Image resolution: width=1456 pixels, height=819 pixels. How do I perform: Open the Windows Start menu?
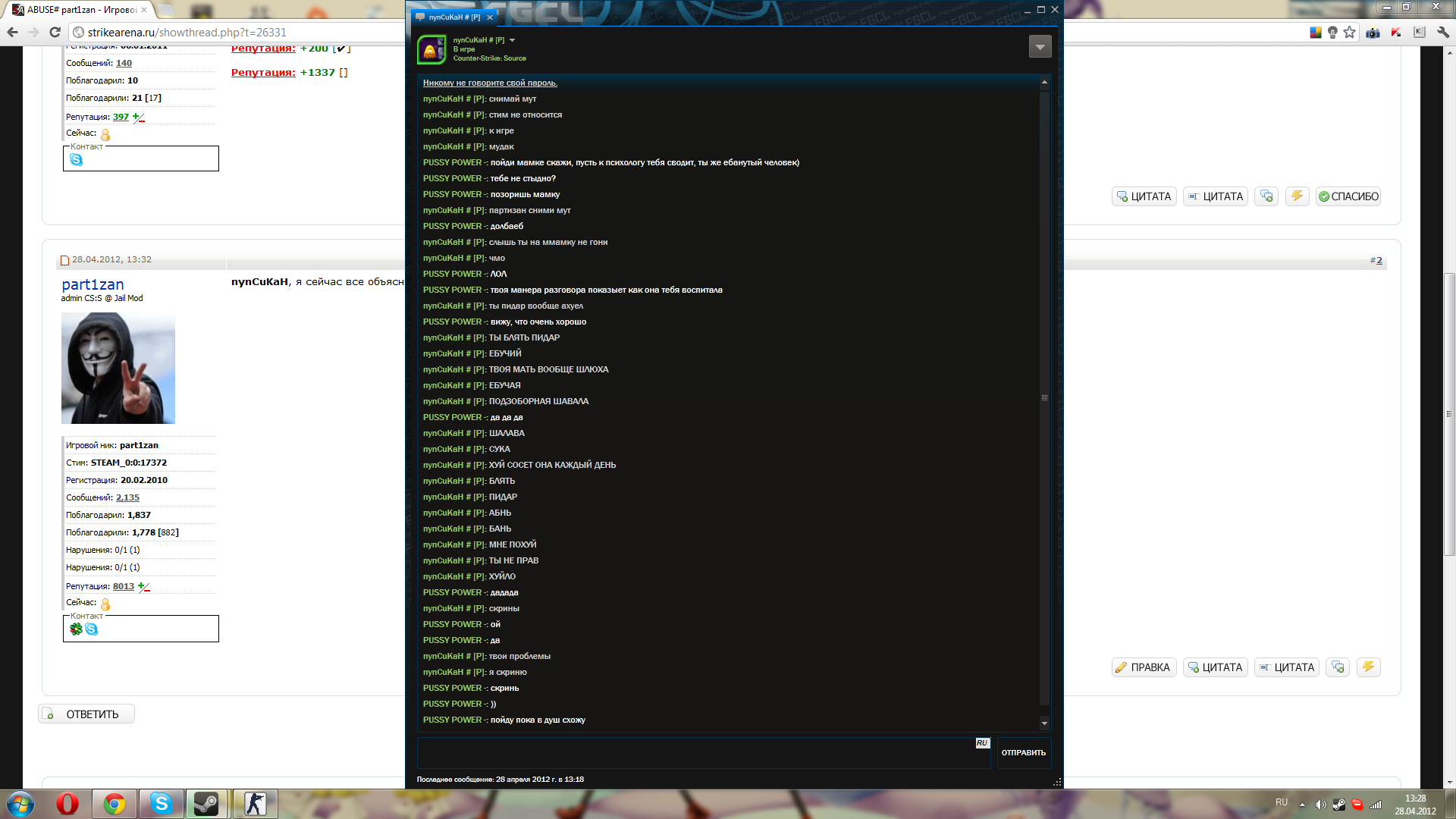pos(20,804)
